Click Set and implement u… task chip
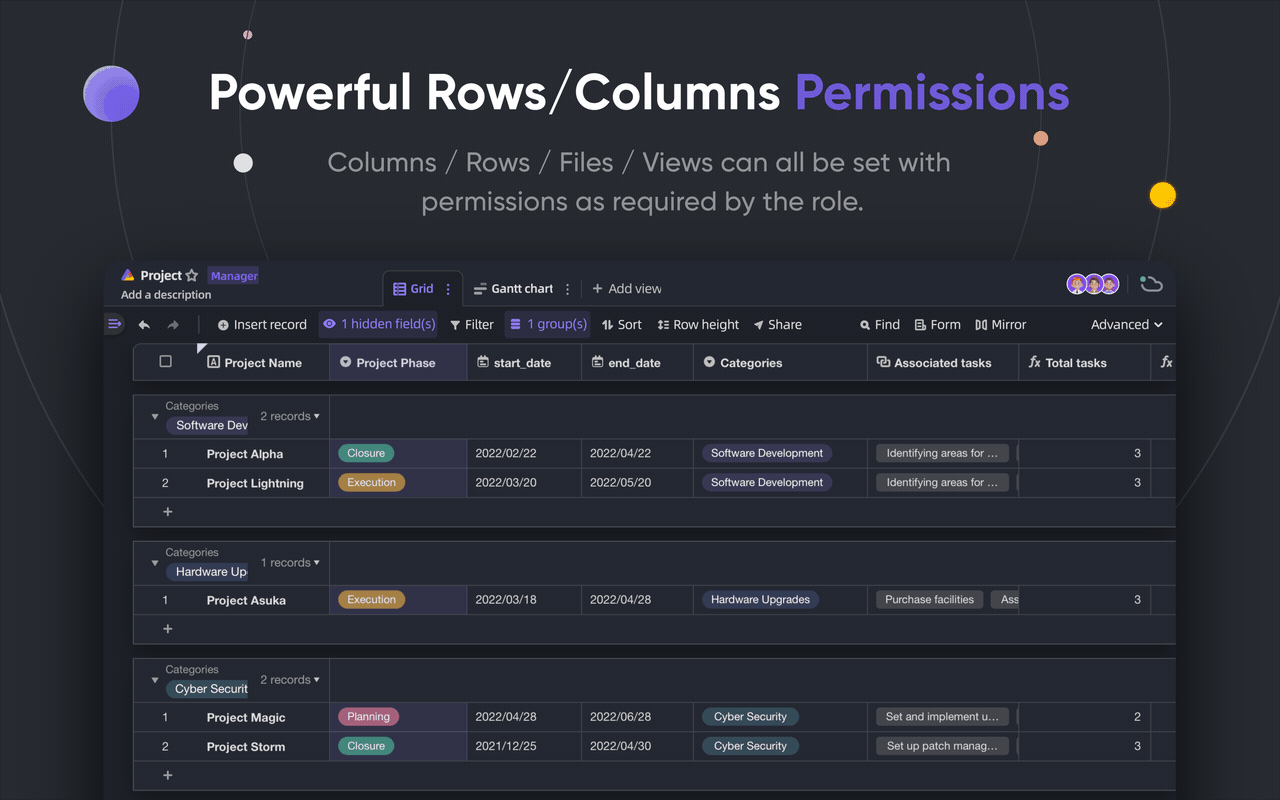The height and width of the screenshot is (800, 1280). click(x=942, y=716)
